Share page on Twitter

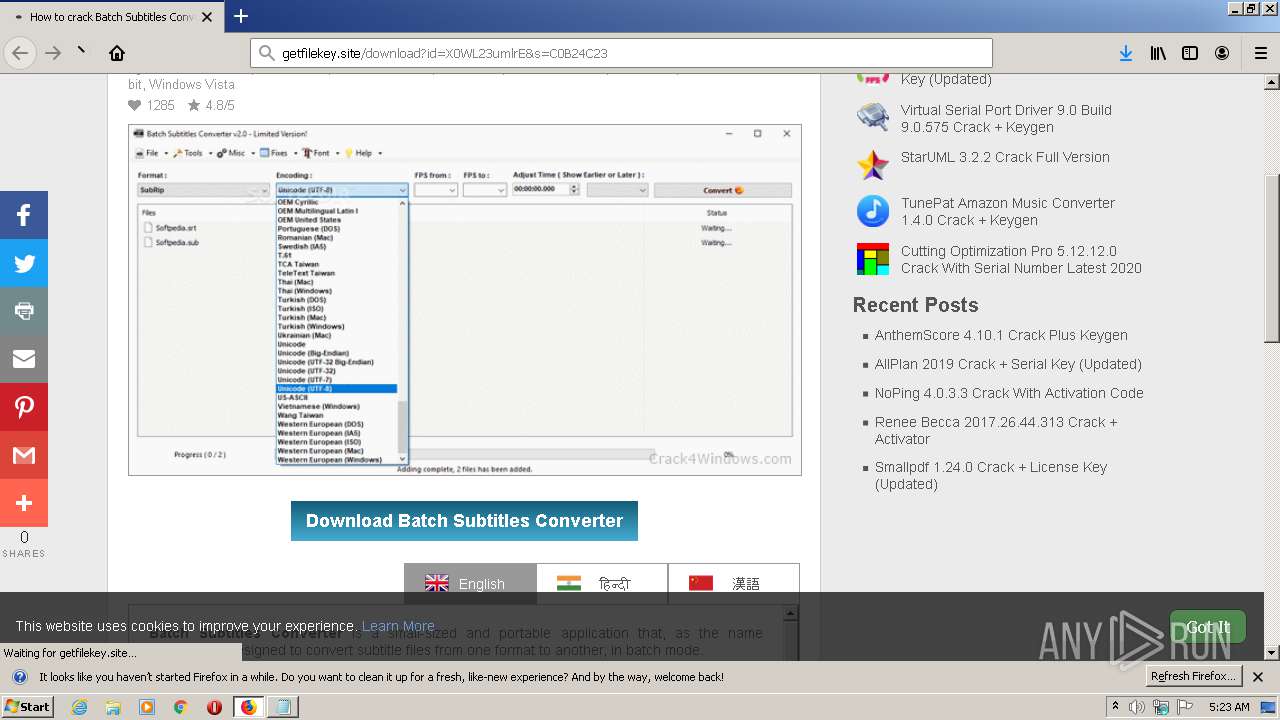pyautogui.click(x=24, y=263)
